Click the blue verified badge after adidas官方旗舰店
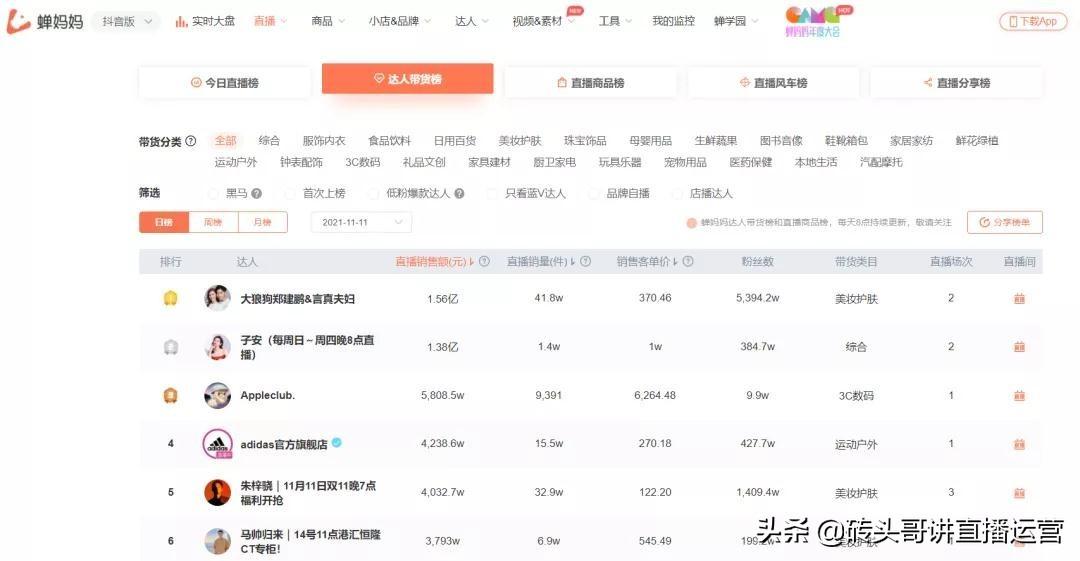This screenshot has height=561, width=1080. [337, 443]
